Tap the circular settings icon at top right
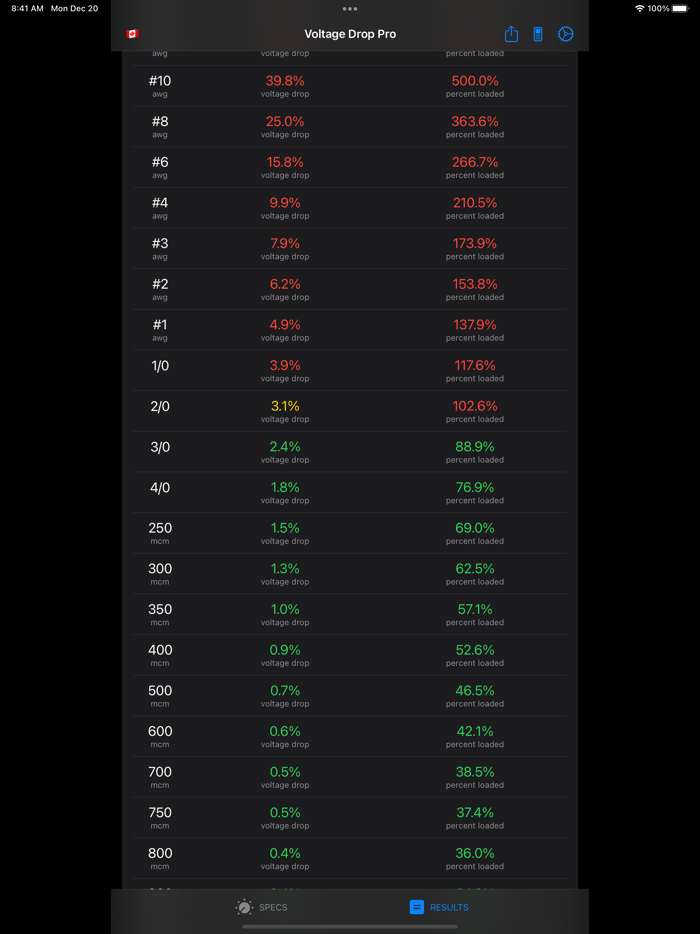 tap(565, 34)
